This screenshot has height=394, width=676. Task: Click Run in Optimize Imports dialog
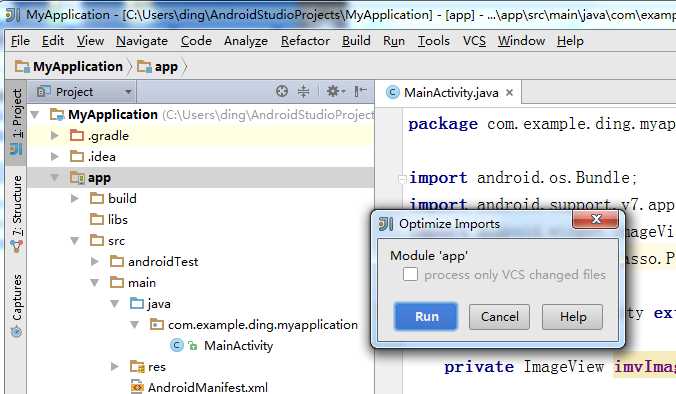426,317
